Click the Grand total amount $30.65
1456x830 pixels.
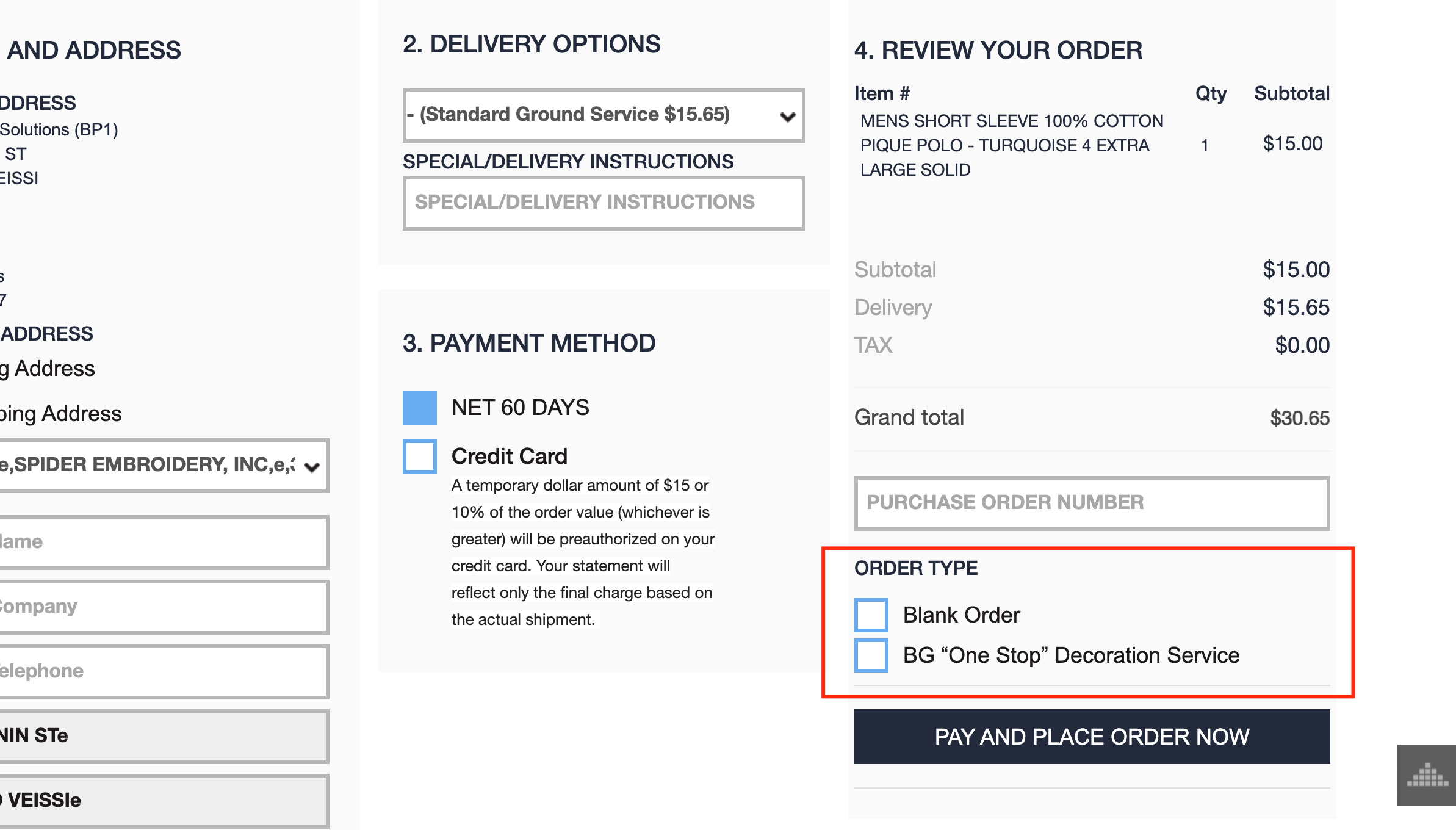click(1299, 418)
